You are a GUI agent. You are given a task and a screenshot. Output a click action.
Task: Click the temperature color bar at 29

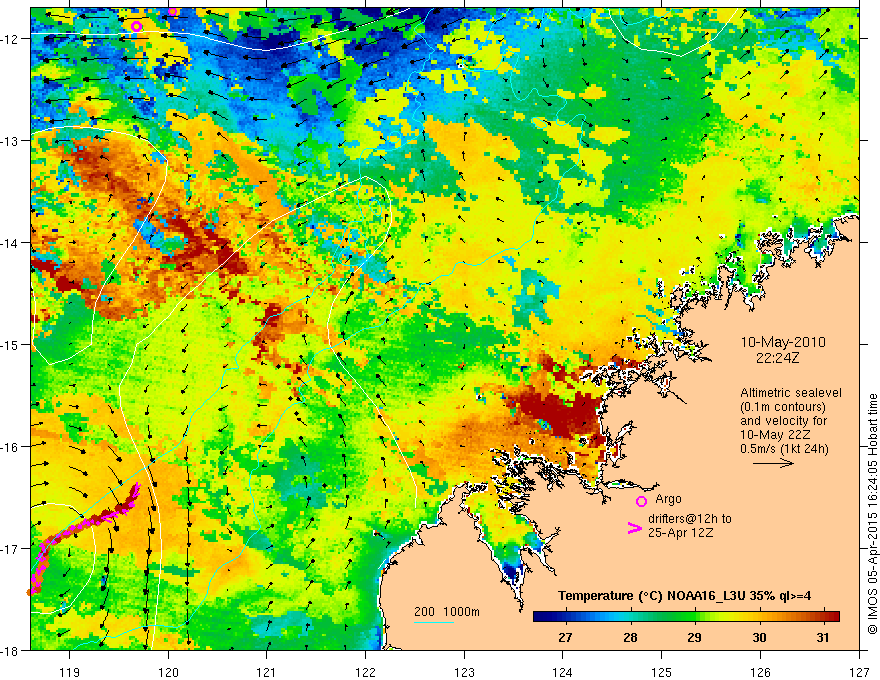coord(694,616)
